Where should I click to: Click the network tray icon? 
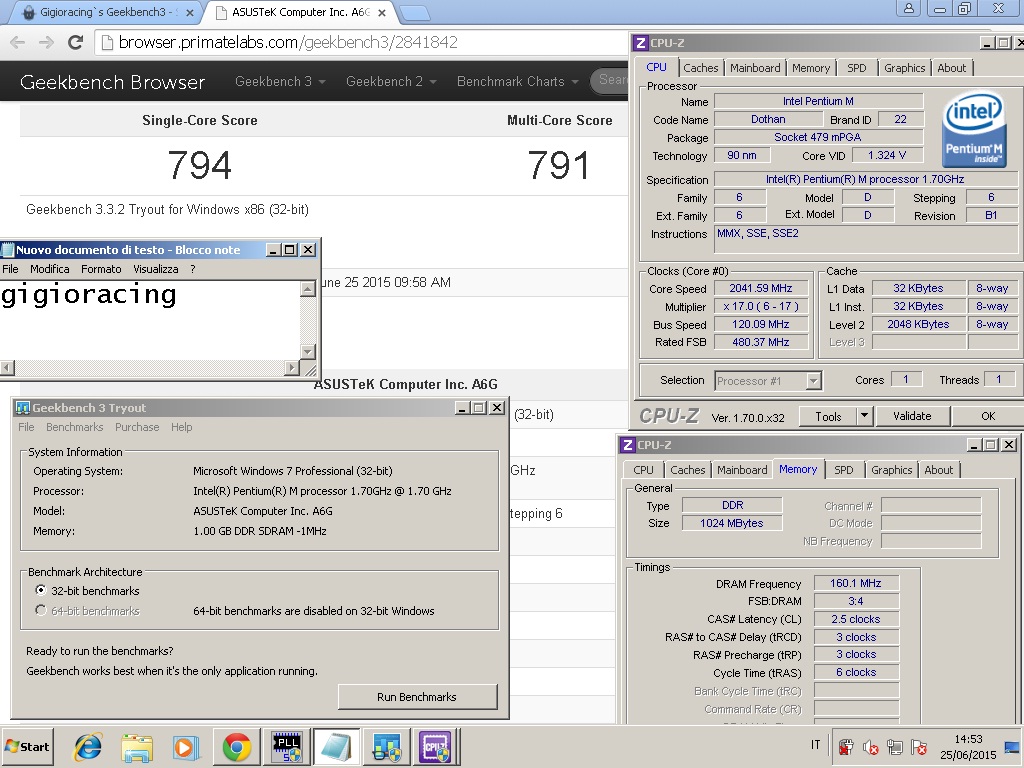(894, 746)
